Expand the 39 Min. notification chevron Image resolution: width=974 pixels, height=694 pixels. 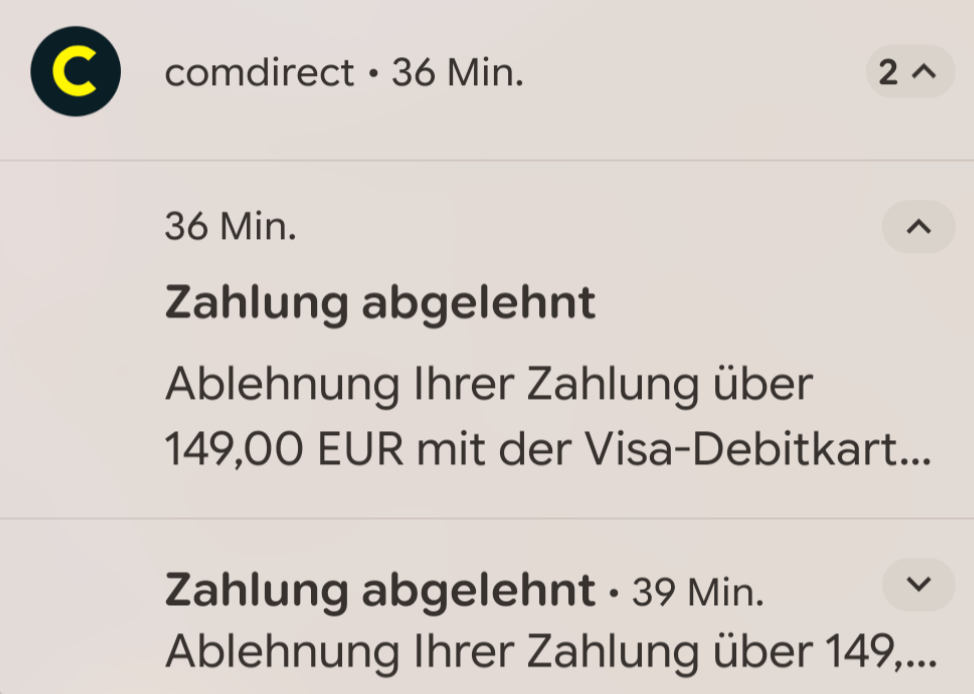(919, 585)
